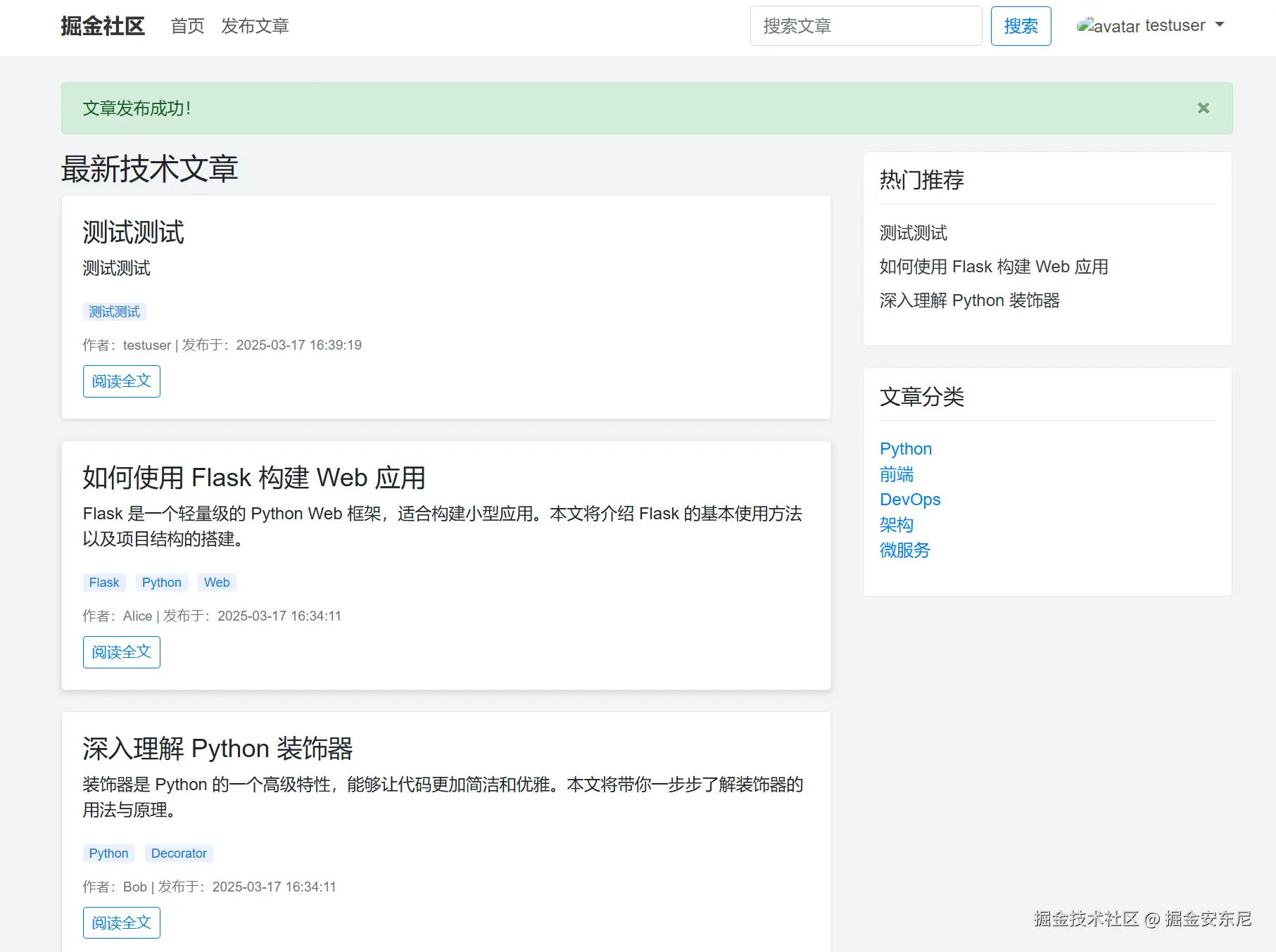
Task: Open 测试测试 in the 热门推荐 list
Action: coord(914,233)
